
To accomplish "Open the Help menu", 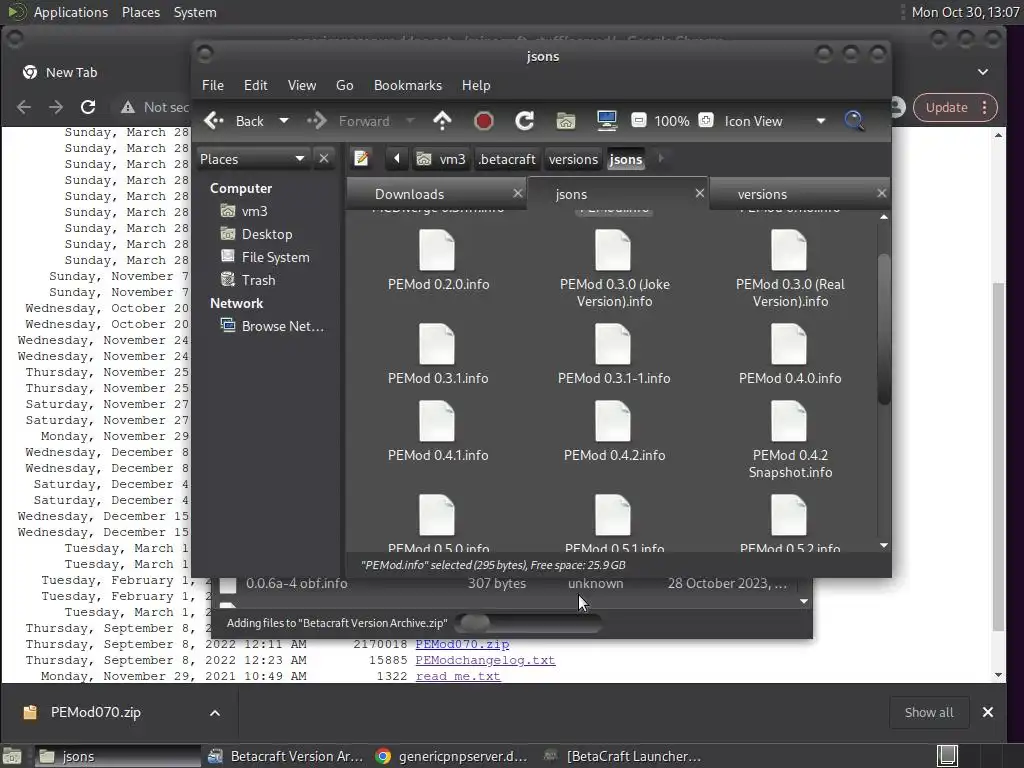I will 475,86.
